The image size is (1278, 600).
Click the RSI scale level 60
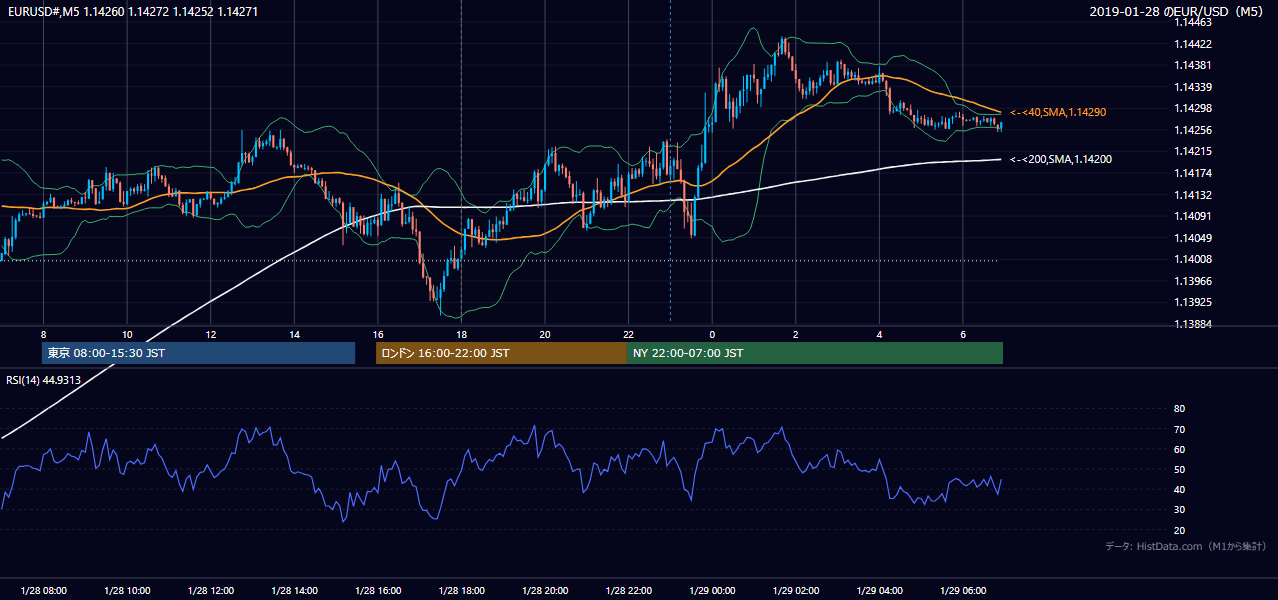(x=1179, y=450)
